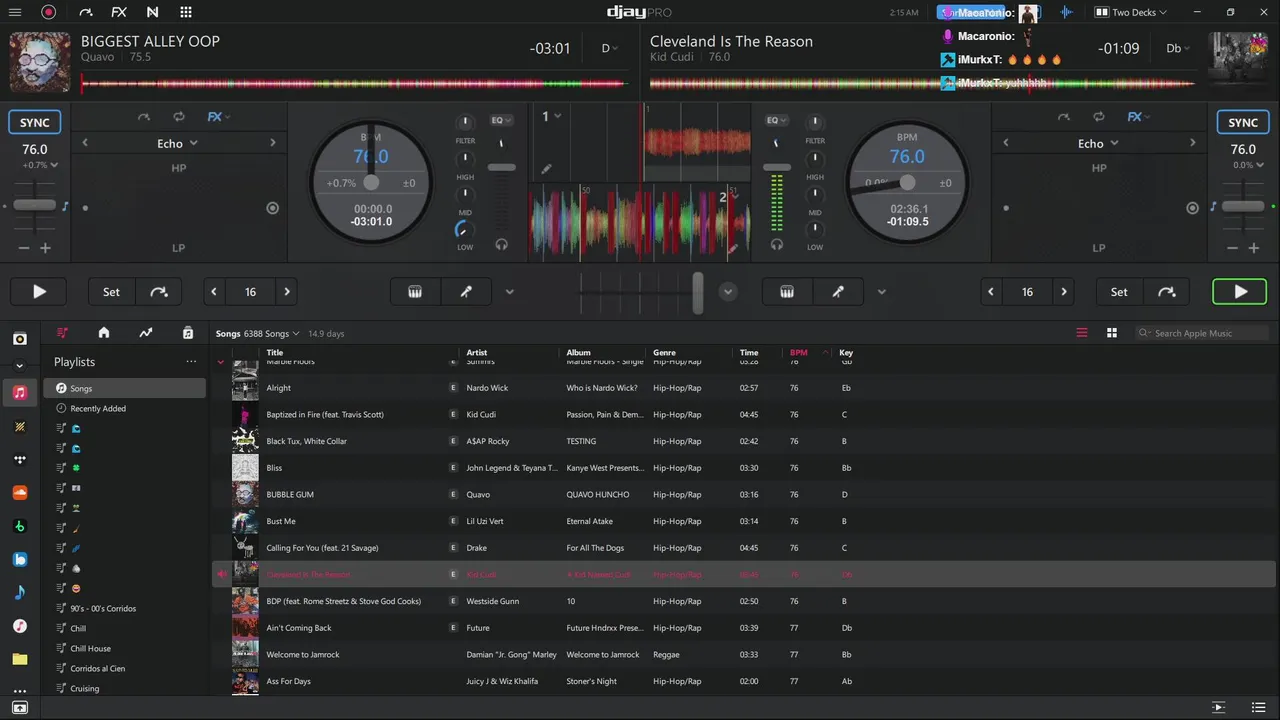Image resolution: width=1280 pixels, height=720 pixels.
Task: Increase right deck loop length from 16
Action: 1064,292
